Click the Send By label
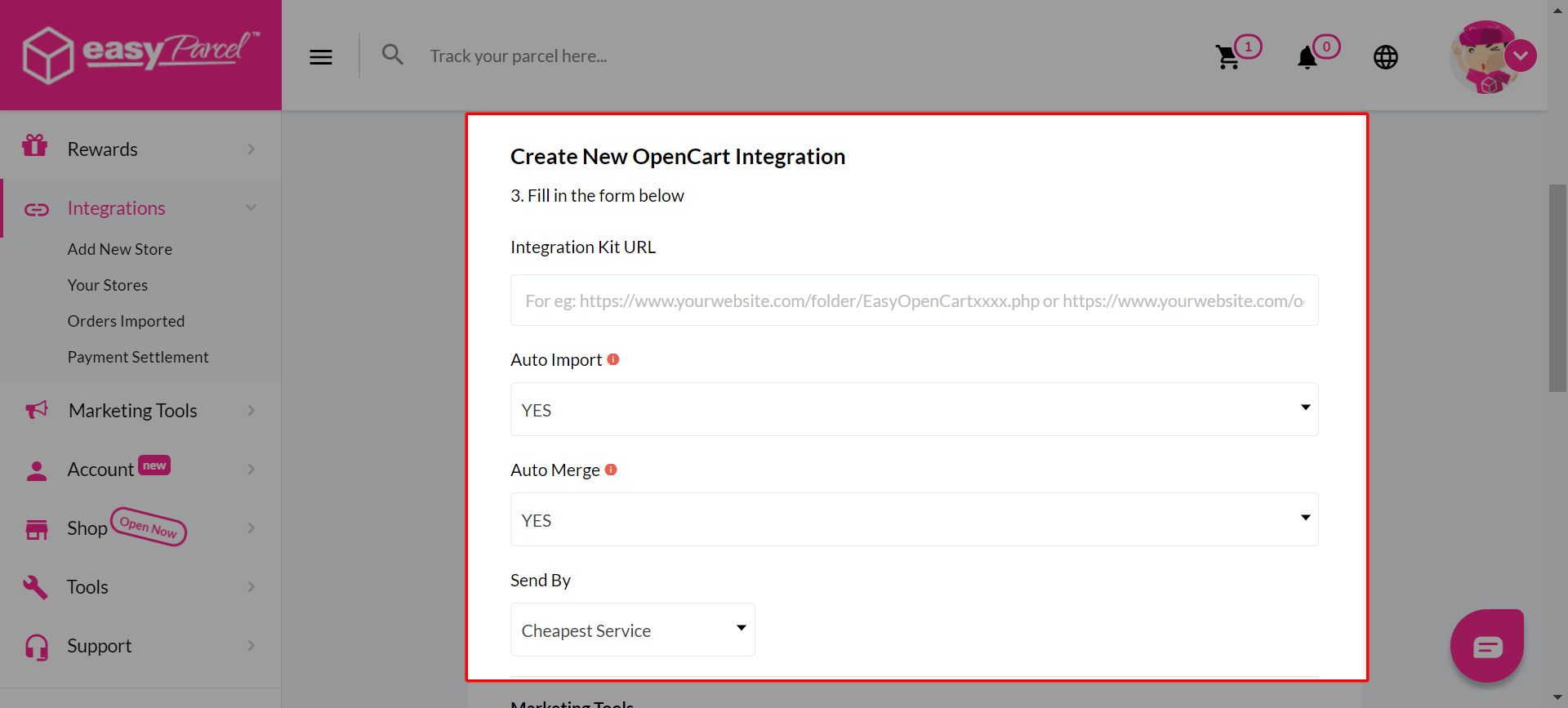This screenshot has width=1568, height=708. click(x=541, y=581)
